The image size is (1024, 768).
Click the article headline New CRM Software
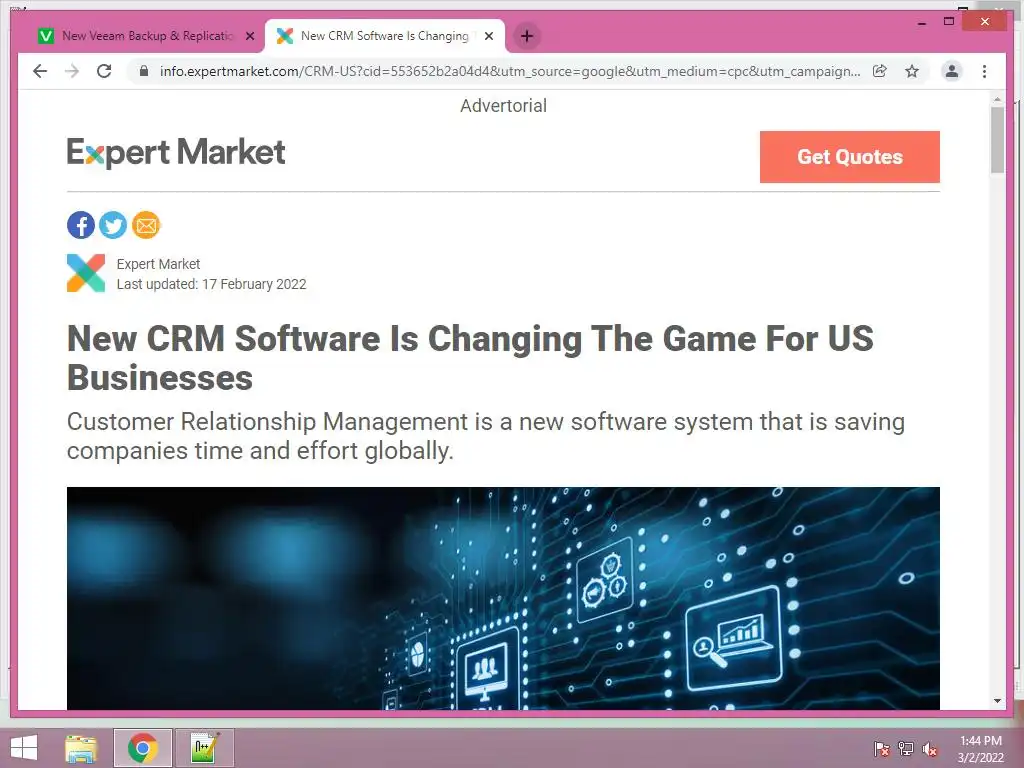pyautogui.click(x=470, y=357)
